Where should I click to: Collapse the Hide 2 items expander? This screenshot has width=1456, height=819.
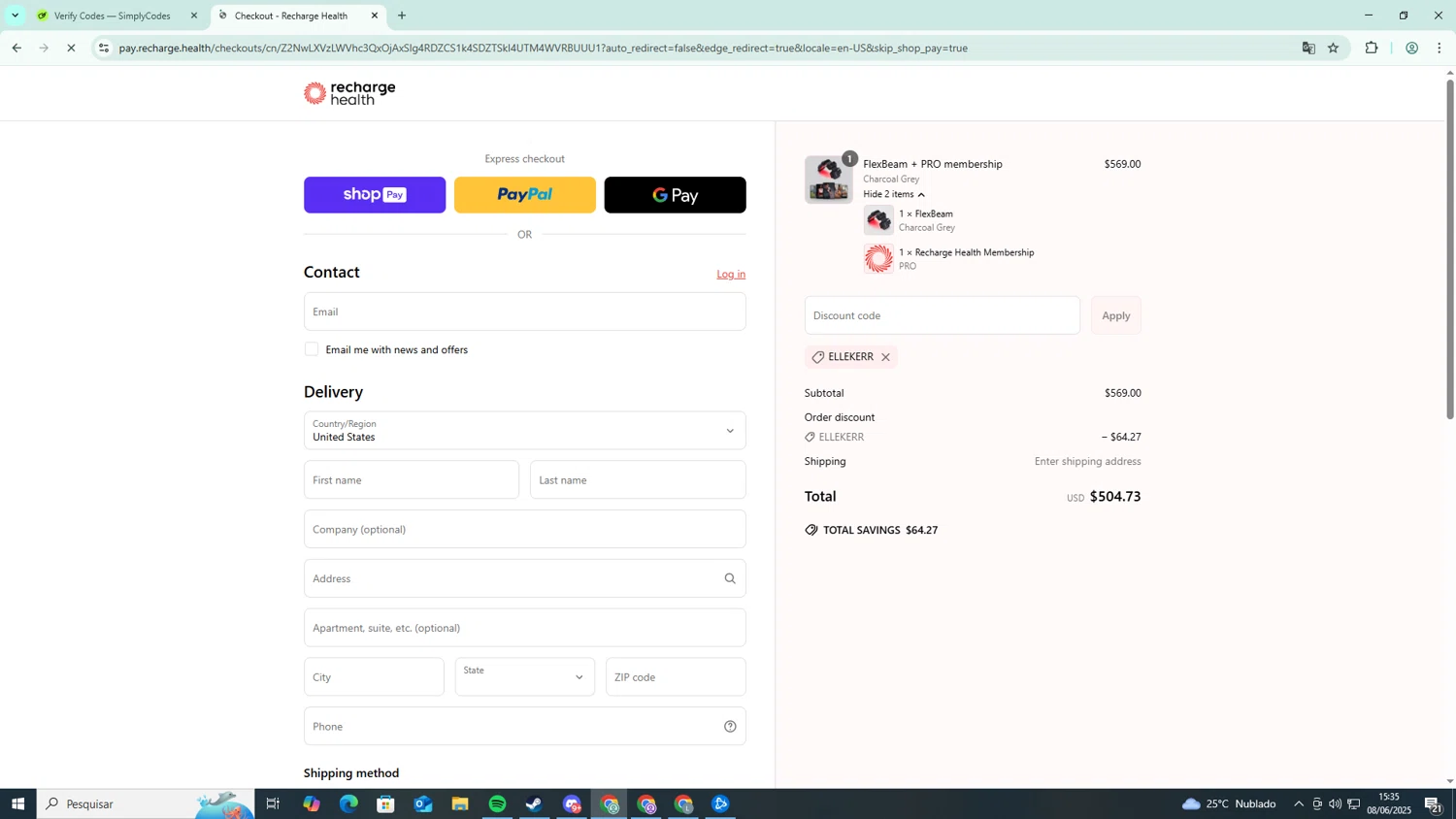pos(894,195)
